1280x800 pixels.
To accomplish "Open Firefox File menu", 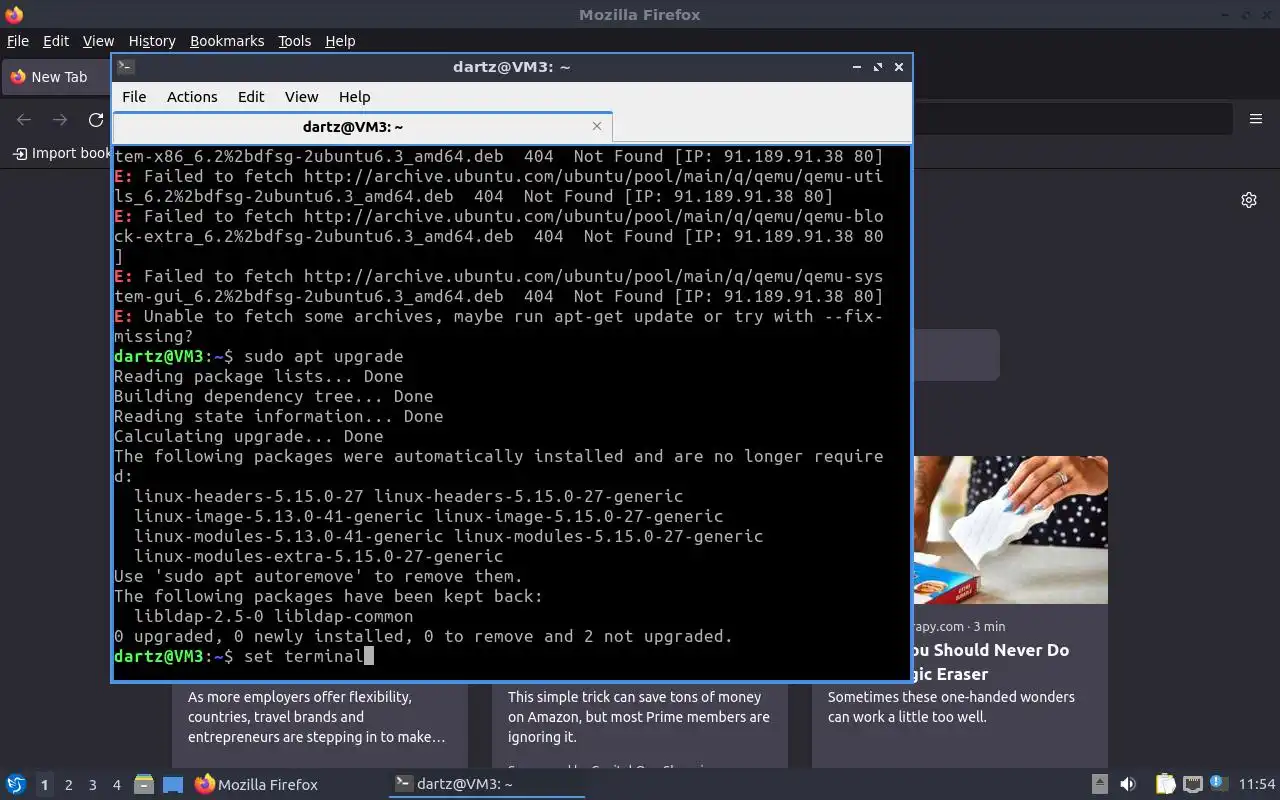I will pyautogui.click(x=18, y=41).
